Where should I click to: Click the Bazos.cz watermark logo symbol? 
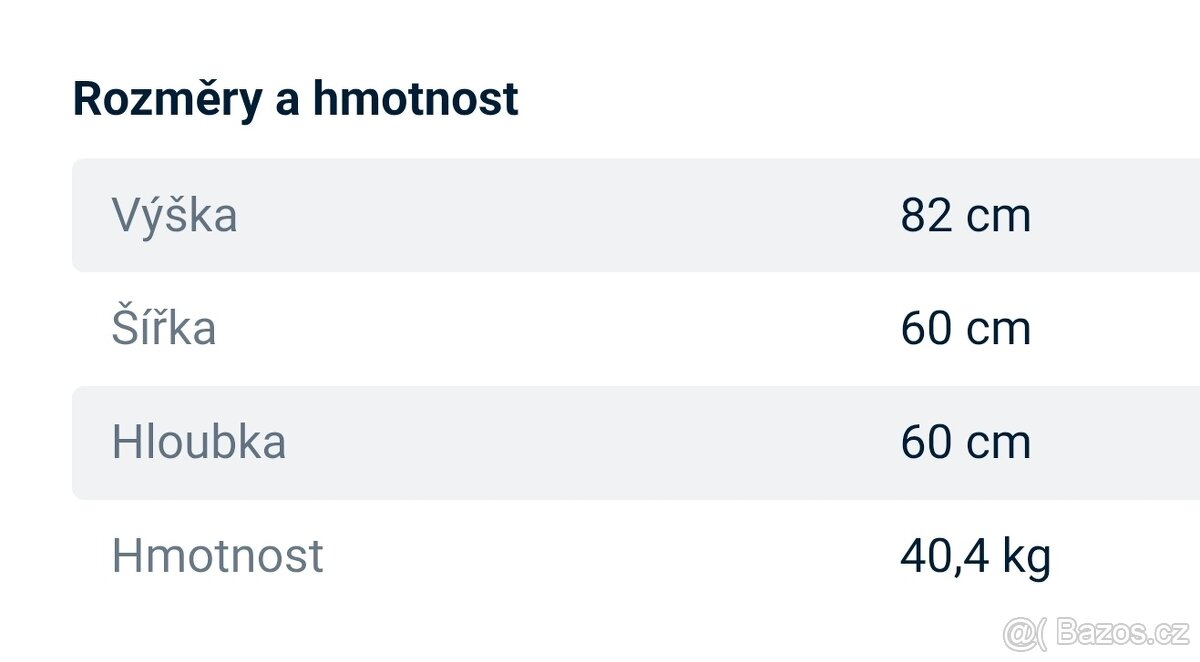1022,632
